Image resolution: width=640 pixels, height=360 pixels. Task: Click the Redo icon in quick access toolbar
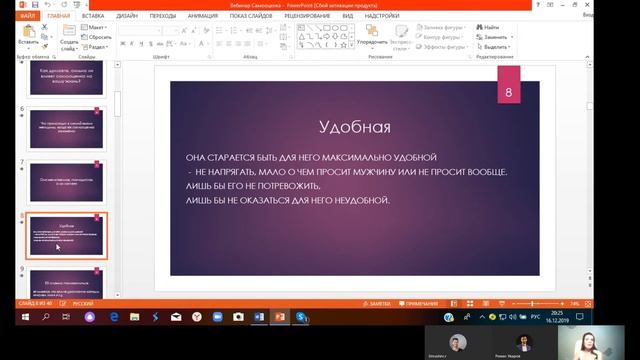pyautogui.click(x=64, y=5)
